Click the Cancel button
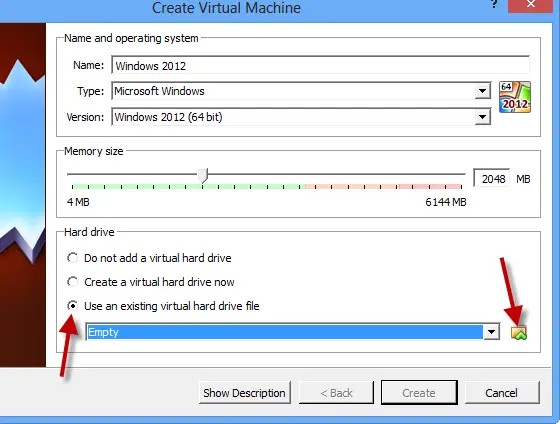This screenshot has width=560, height=424. point(501,393)
